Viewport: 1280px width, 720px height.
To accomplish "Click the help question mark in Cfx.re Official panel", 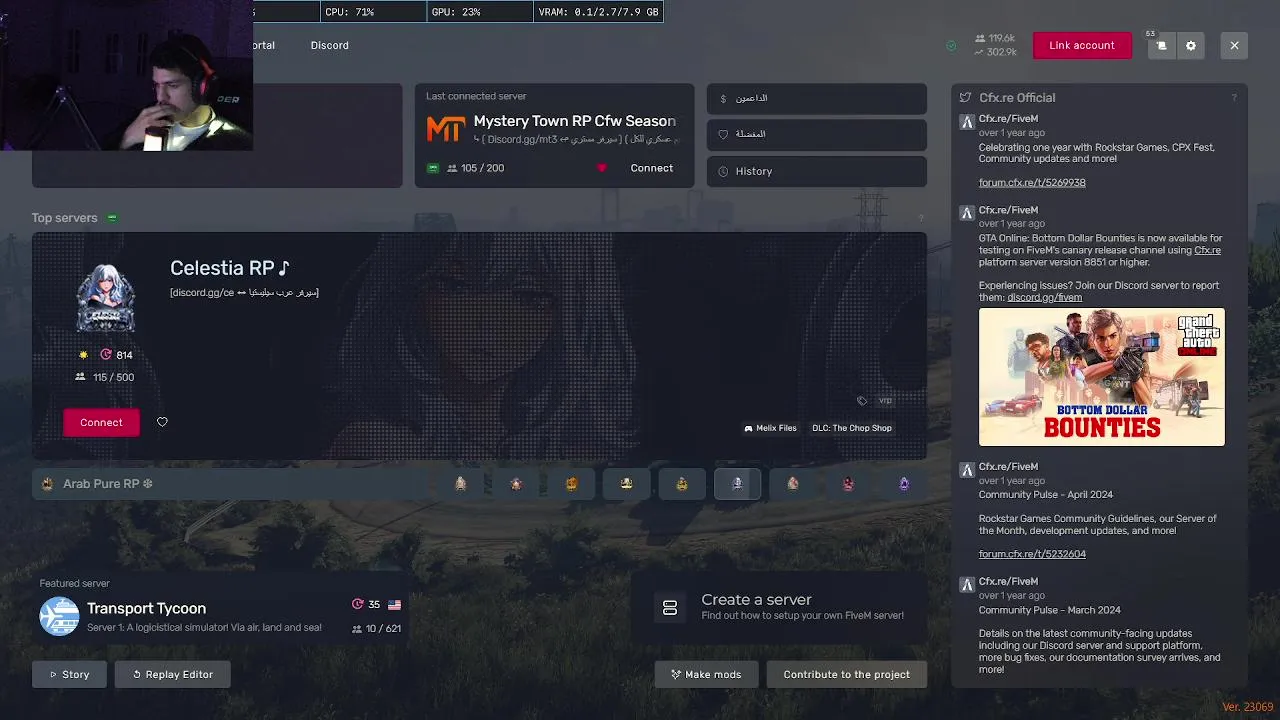I will pos(1234,97).
